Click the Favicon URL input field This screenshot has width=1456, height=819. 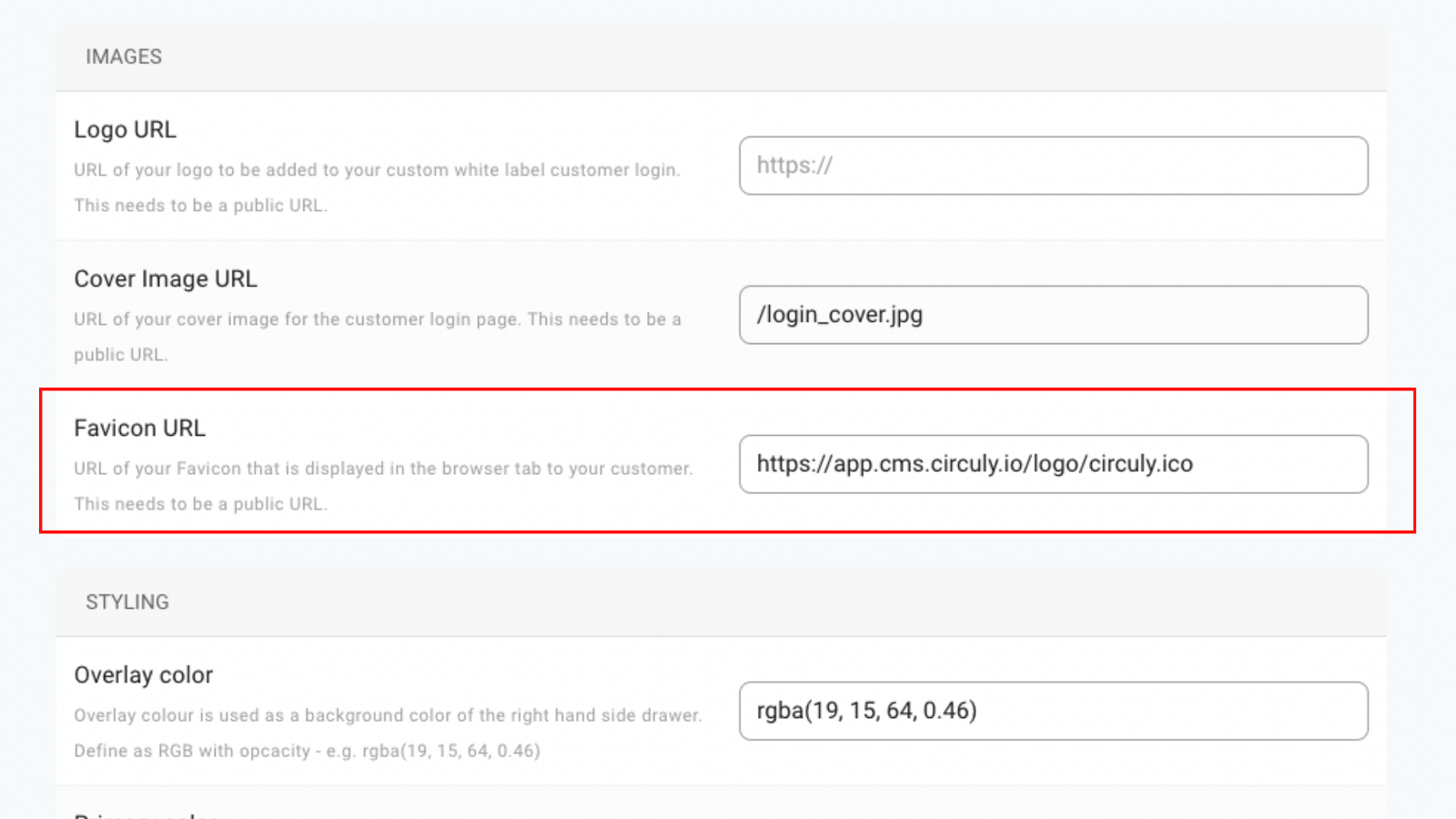[x=1053, y=464]
